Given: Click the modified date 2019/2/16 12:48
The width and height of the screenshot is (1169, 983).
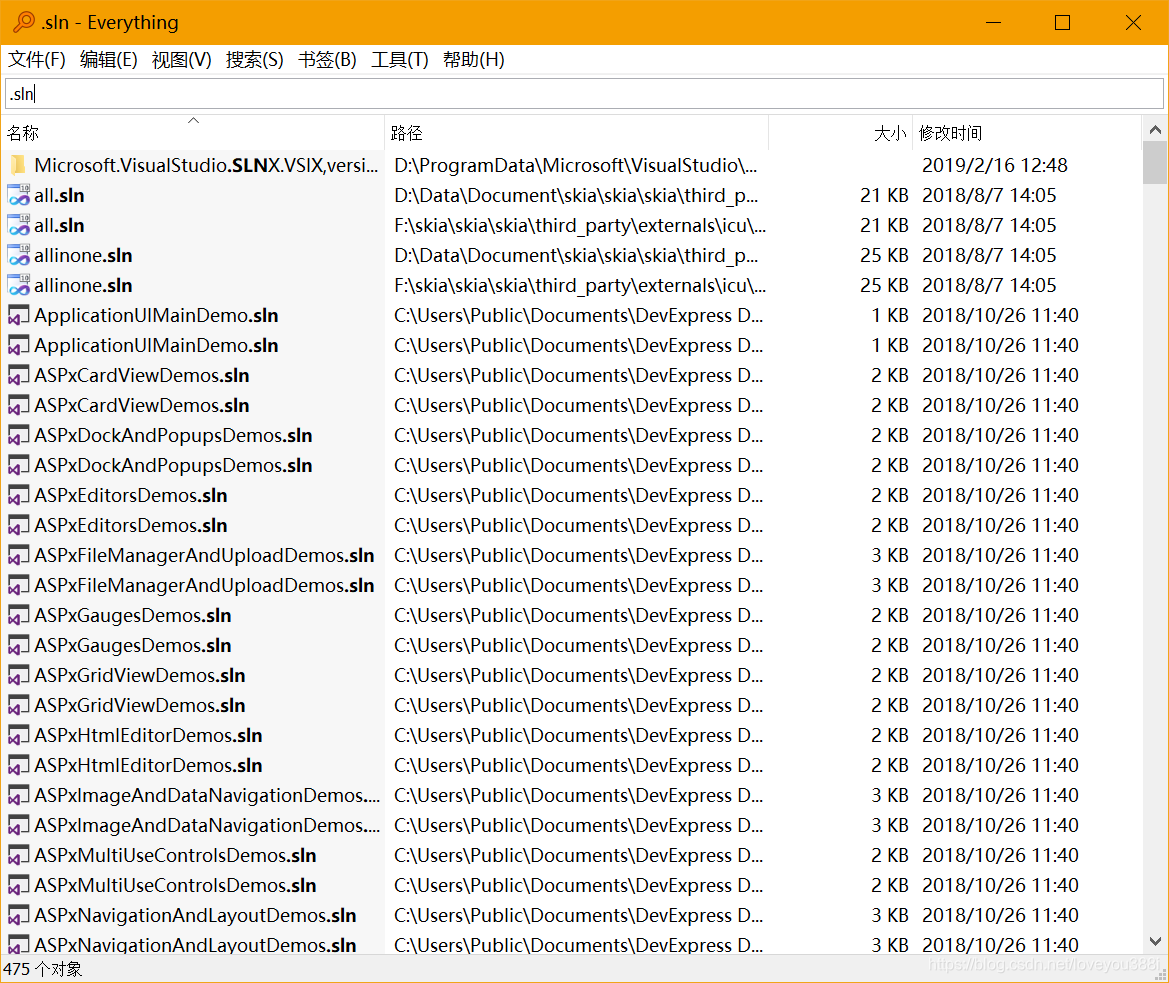Looking at the screenshot, I should tap(995, 165).
